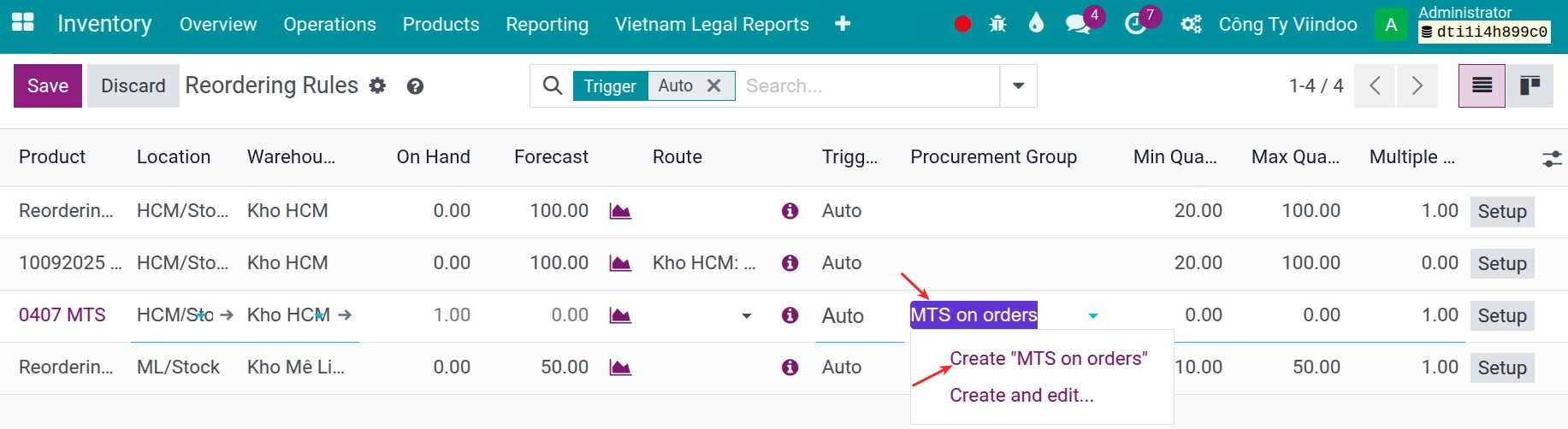Viewport: 1568px width, 429px height.
Task: Open Location external link arrow in 0407 MTS row
Action: (x=227, y=315)
